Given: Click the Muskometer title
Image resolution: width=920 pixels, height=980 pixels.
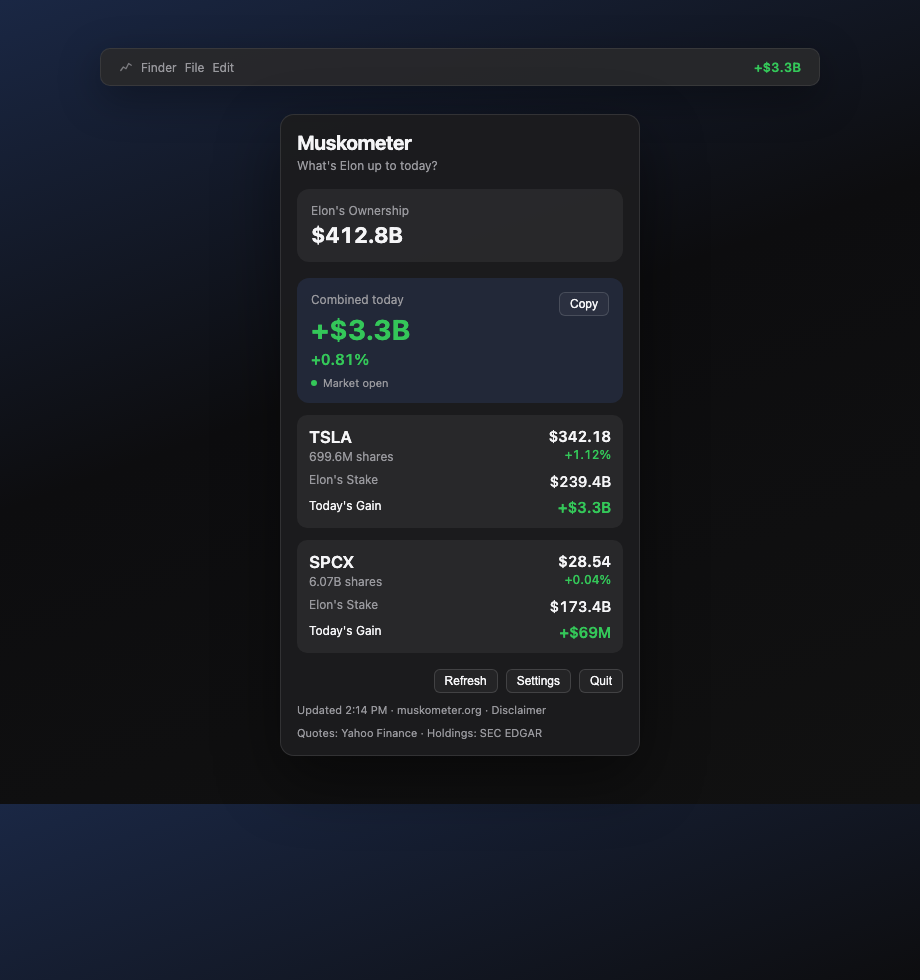Looking at the screenshot, I should (354, 143).
